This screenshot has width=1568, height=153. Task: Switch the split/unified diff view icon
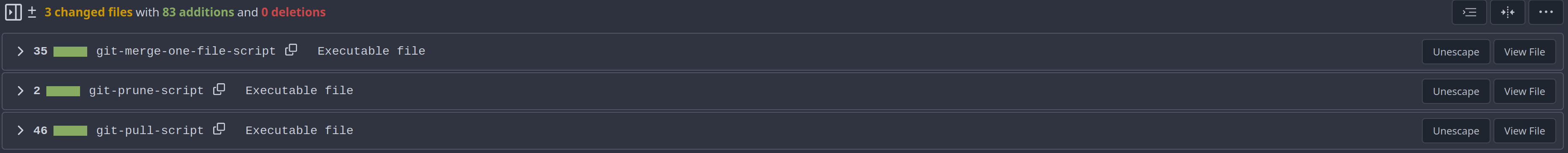[1507, 12]
